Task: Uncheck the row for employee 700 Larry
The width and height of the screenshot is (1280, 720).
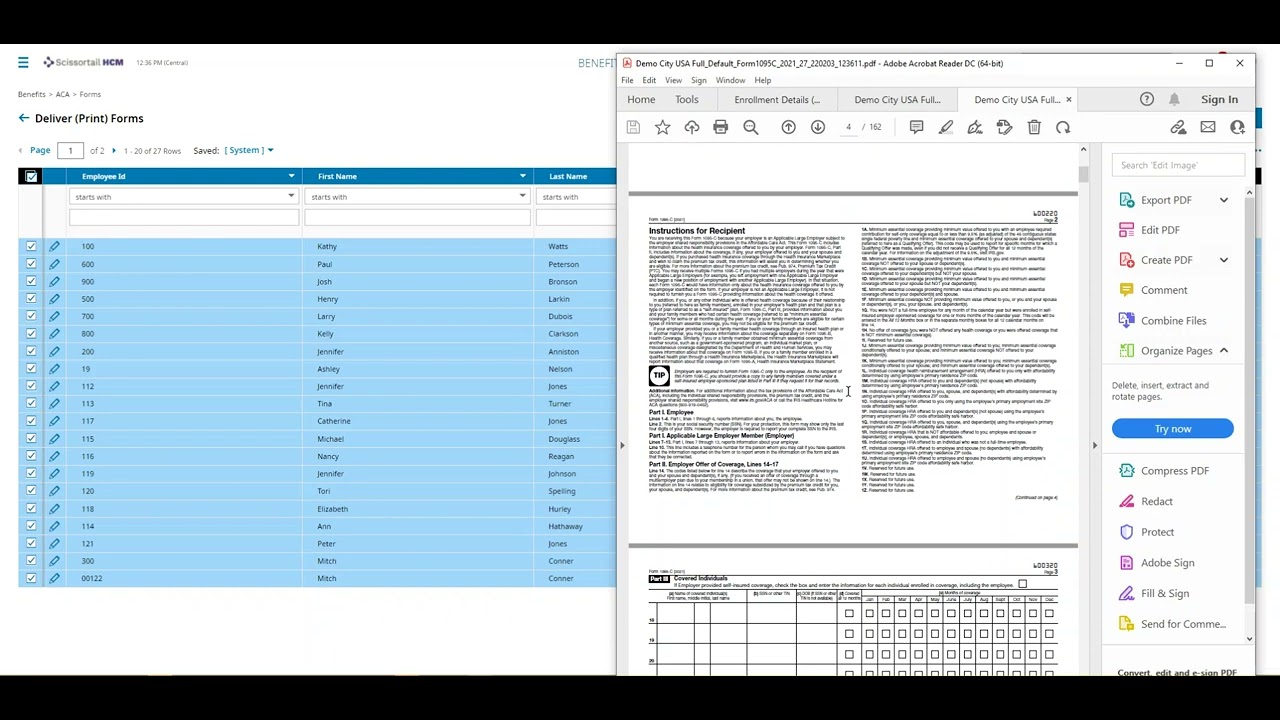Action: click(31, 316)
